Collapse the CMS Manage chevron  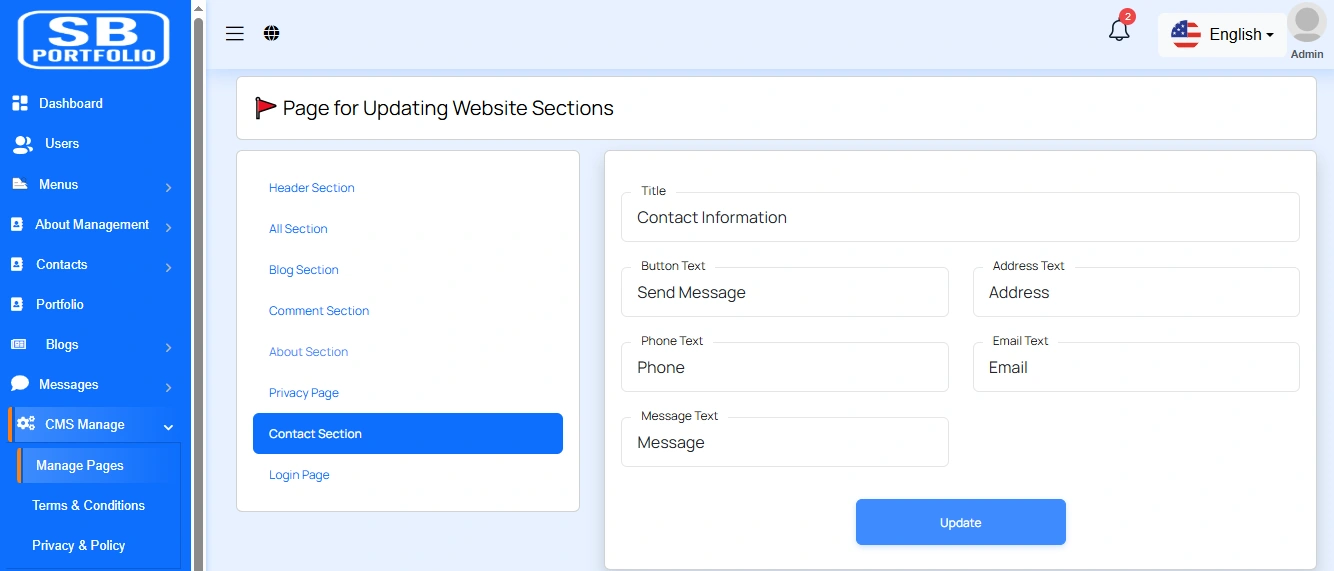pyautogui.click(x=168, y=427)
